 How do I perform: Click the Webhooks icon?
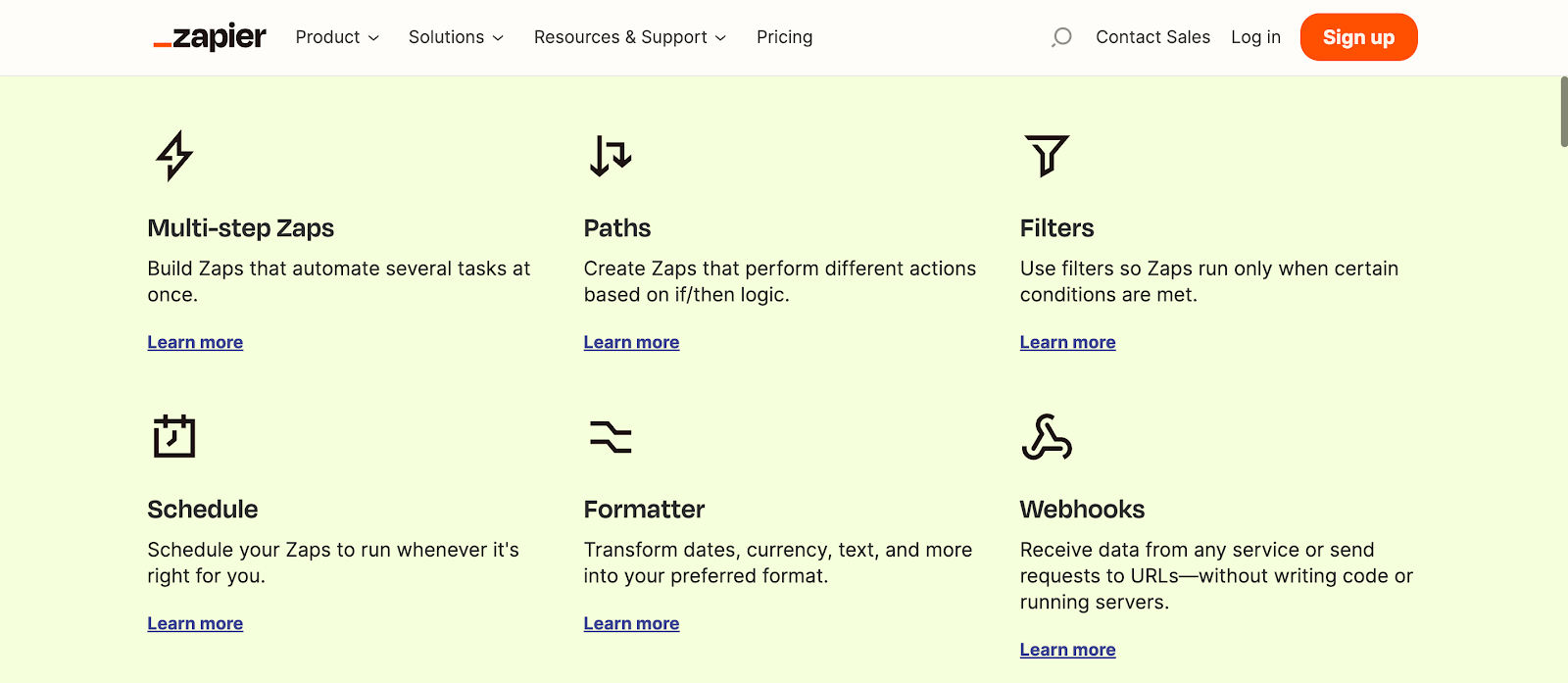(x=1047, y=437)
